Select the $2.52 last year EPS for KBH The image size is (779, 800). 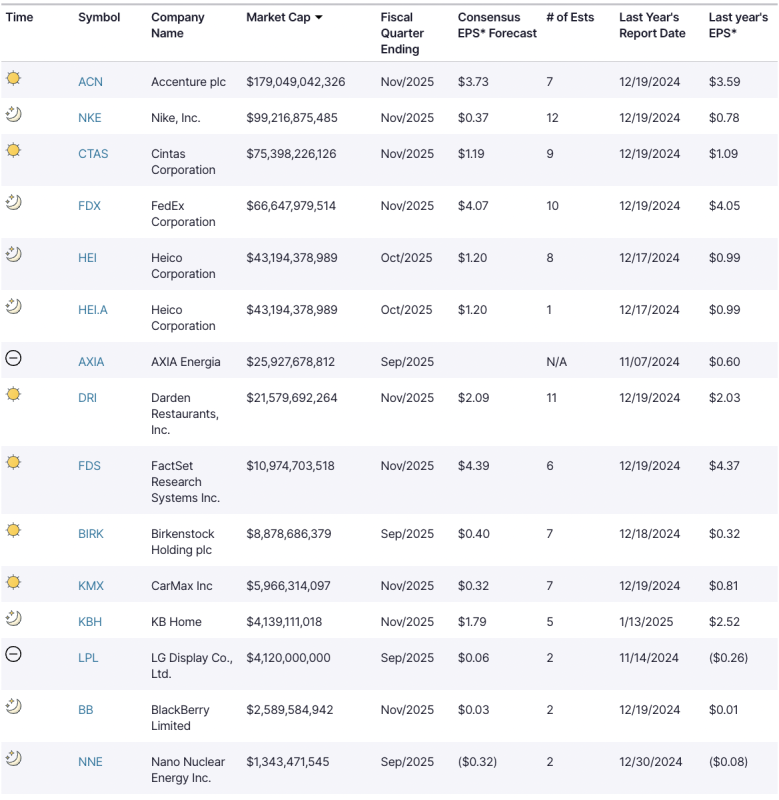tap(724, 622)
